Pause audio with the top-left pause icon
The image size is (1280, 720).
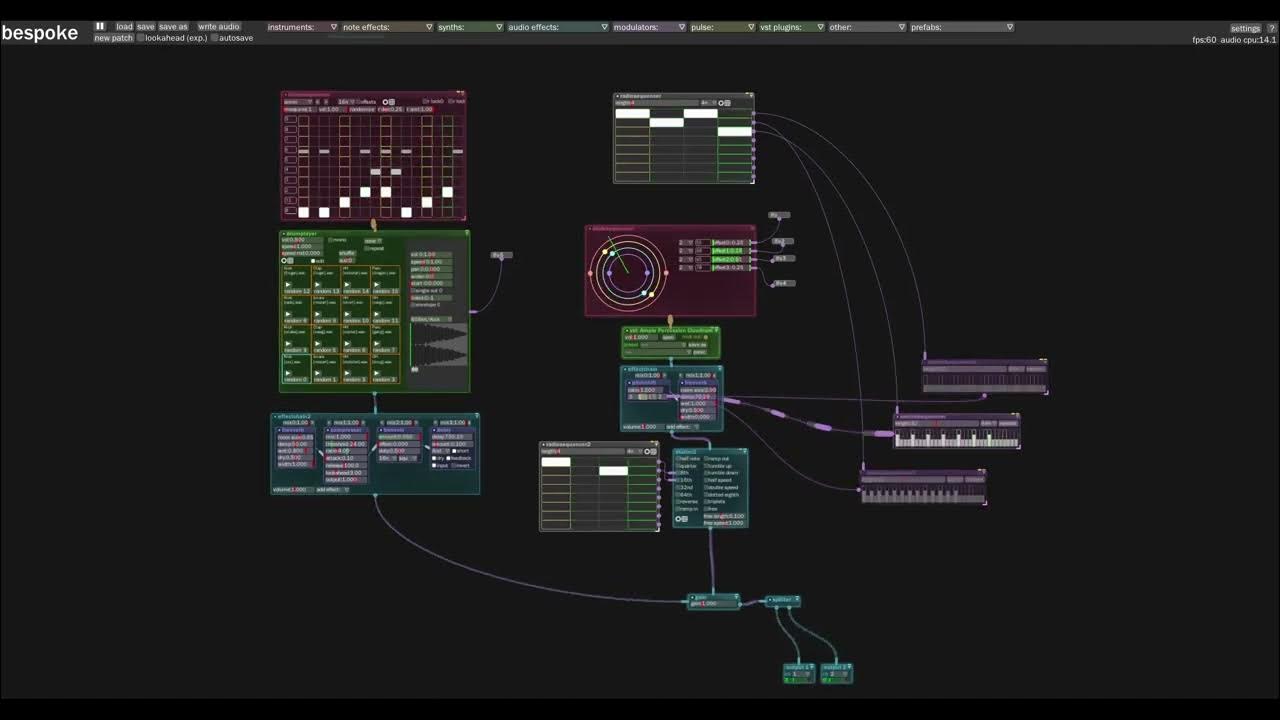coord(100,27)
